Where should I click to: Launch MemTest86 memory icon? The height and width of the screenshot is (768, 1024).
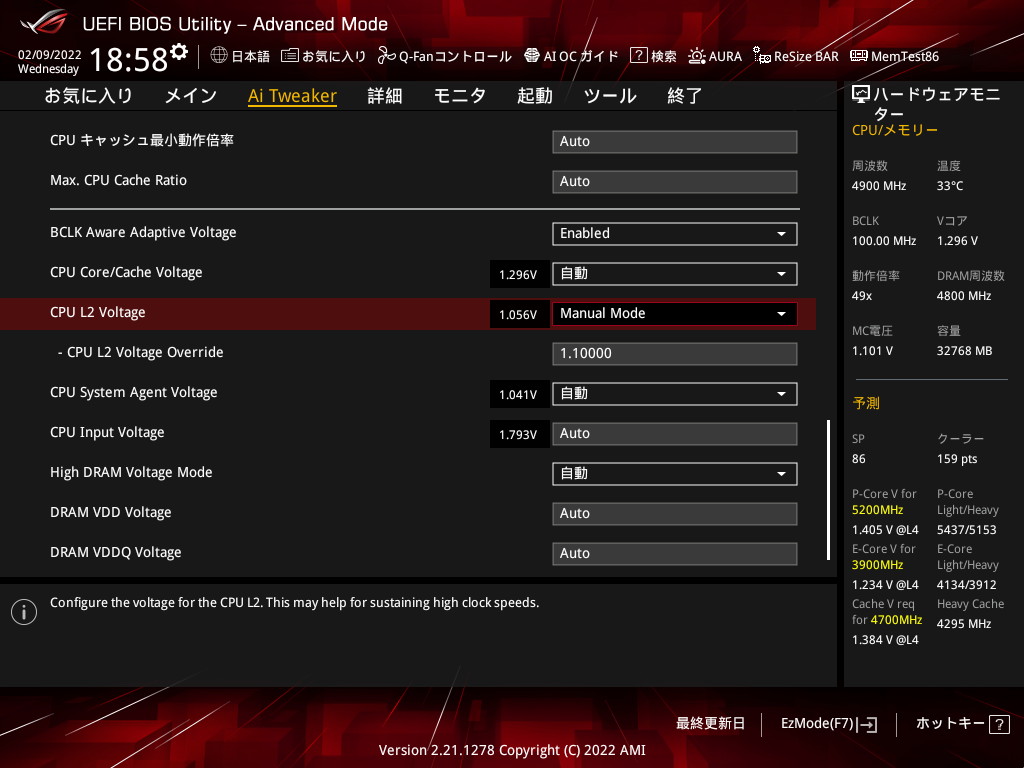tap(859, 56)
